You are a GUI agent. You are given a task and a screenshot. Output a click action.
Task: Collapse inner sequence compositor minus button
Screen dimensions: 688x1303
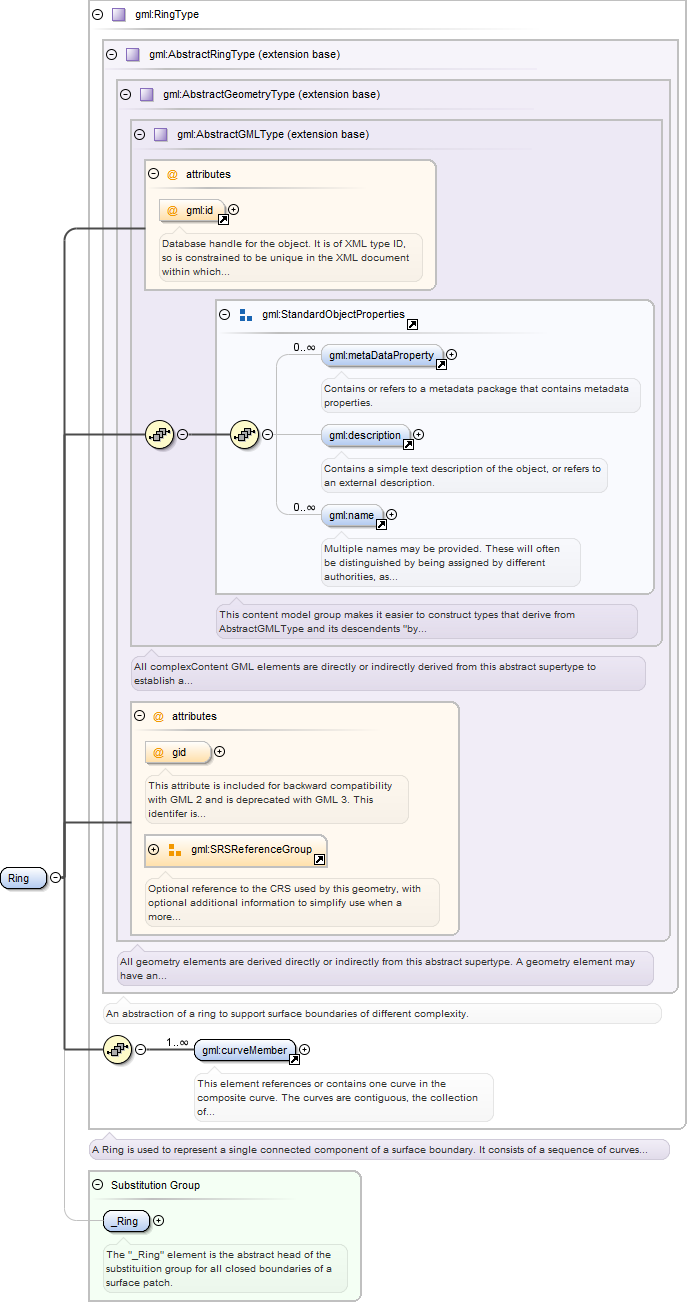(x=267, y=435)
